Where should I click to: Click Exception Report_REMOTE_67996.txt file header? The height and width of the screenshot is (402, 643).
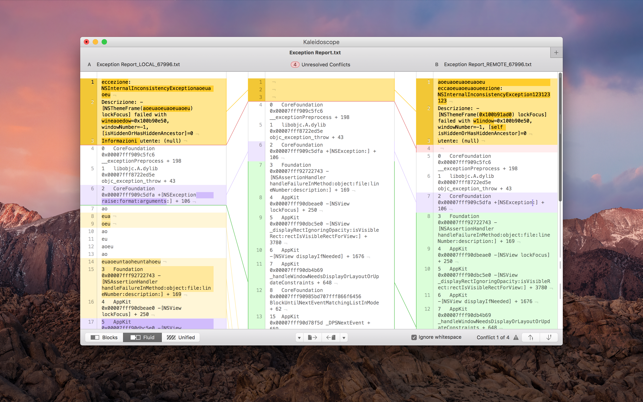[x=487, y=64]
